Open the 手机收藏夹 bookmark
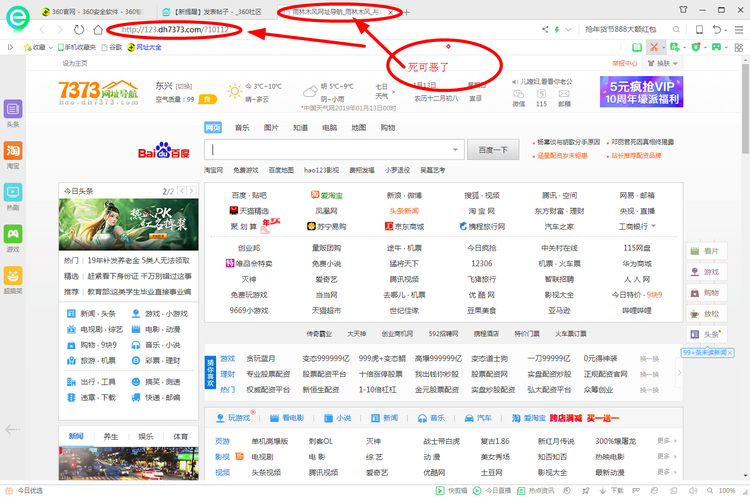The width and height of the screenshot is (750, 497). tap(77, 47)
